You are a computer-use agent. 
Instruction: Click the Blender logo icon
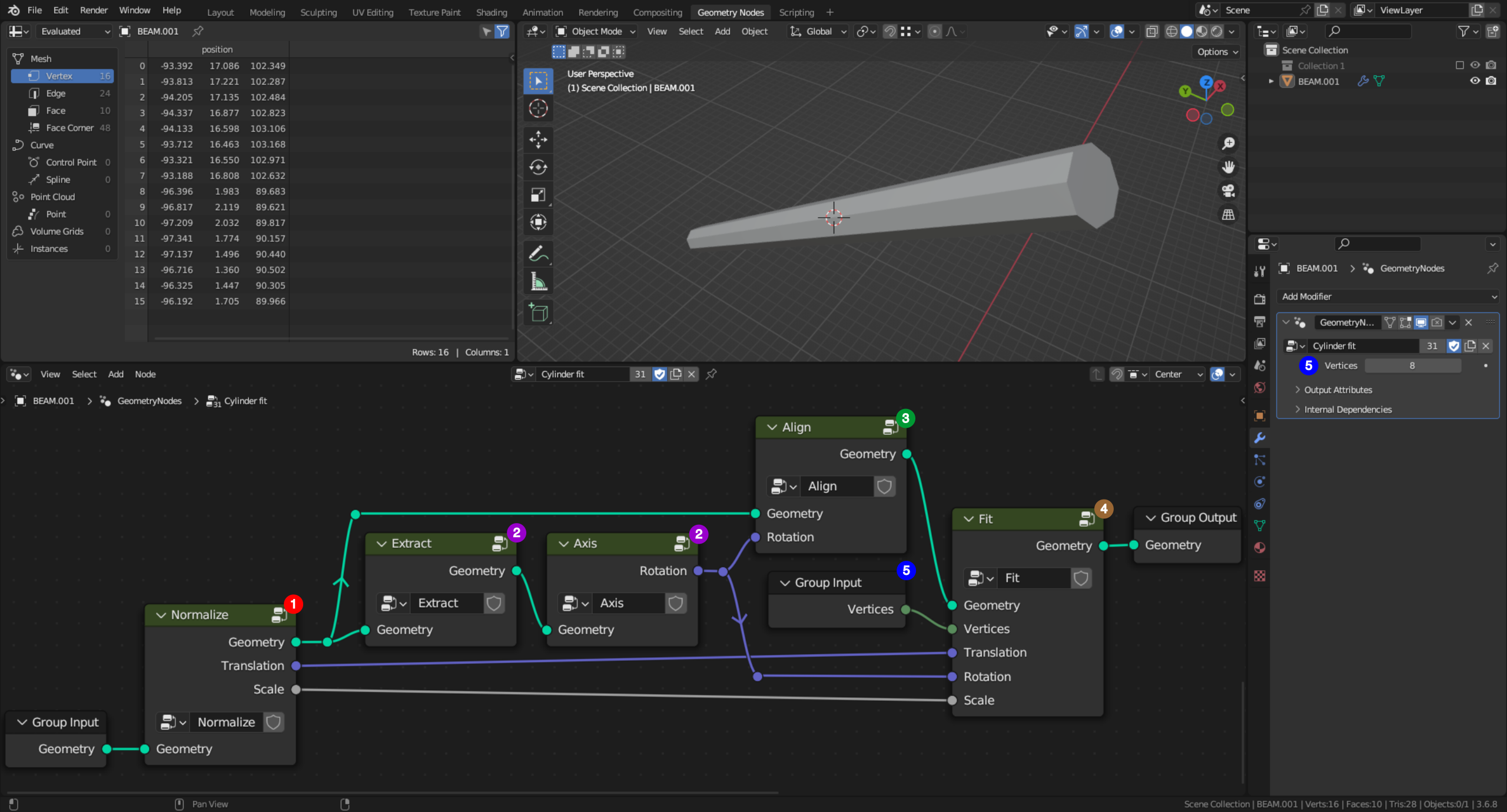tap(13, 10)
